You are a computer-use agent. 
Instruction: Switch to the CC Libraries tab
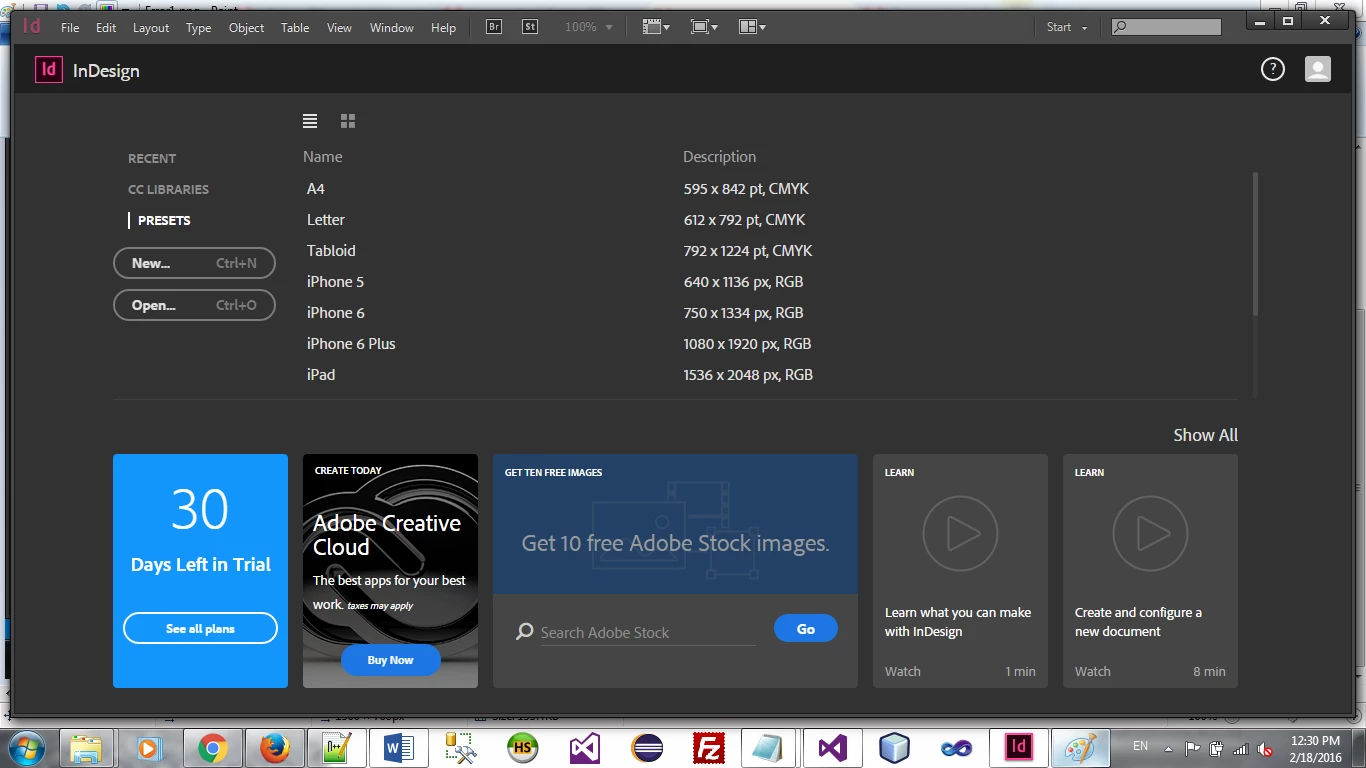click(168, 189)
